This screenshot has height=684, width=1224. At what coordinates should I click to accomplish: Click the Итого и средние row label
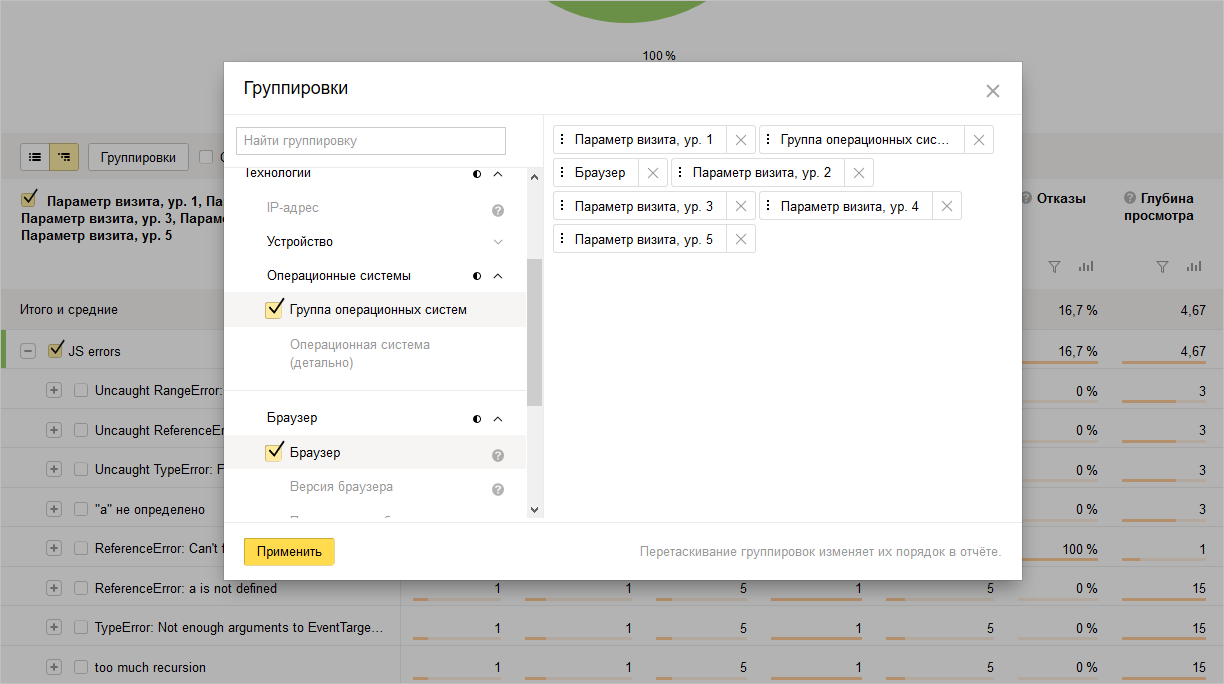[x=69, y=310]
